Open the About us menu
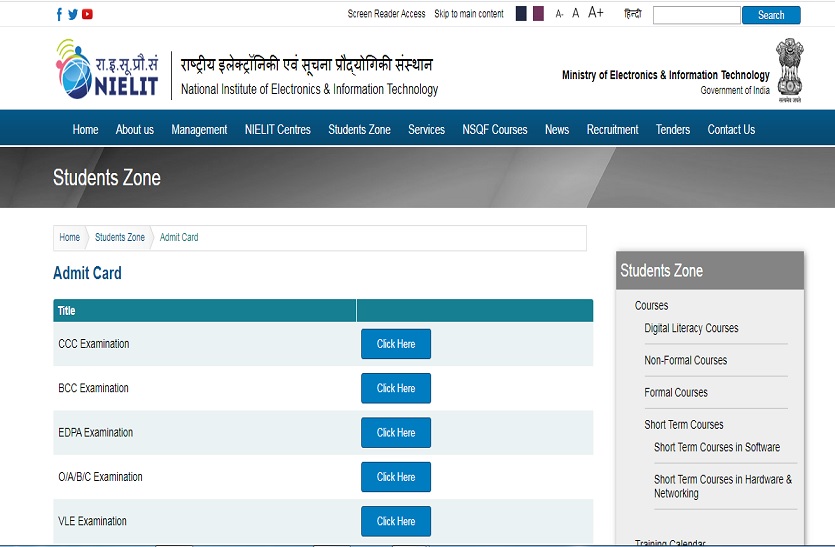The width and height of the screenshot is (835, 547). pyautogui.click(x=135, y=129)
